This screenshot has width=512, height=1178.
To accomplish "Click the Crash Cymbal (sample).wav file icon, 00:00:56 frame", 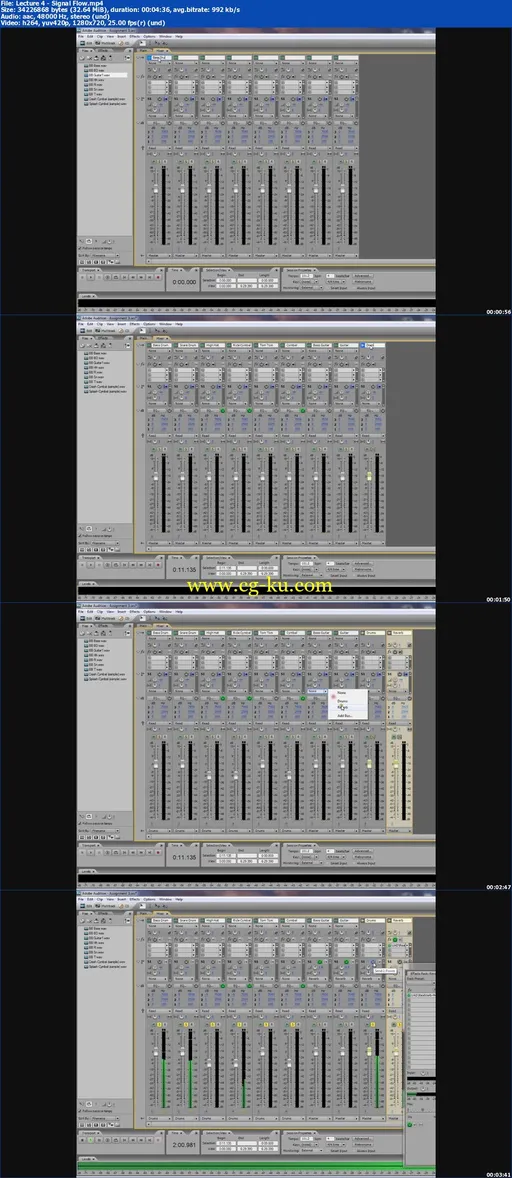I will click(86, 98).
